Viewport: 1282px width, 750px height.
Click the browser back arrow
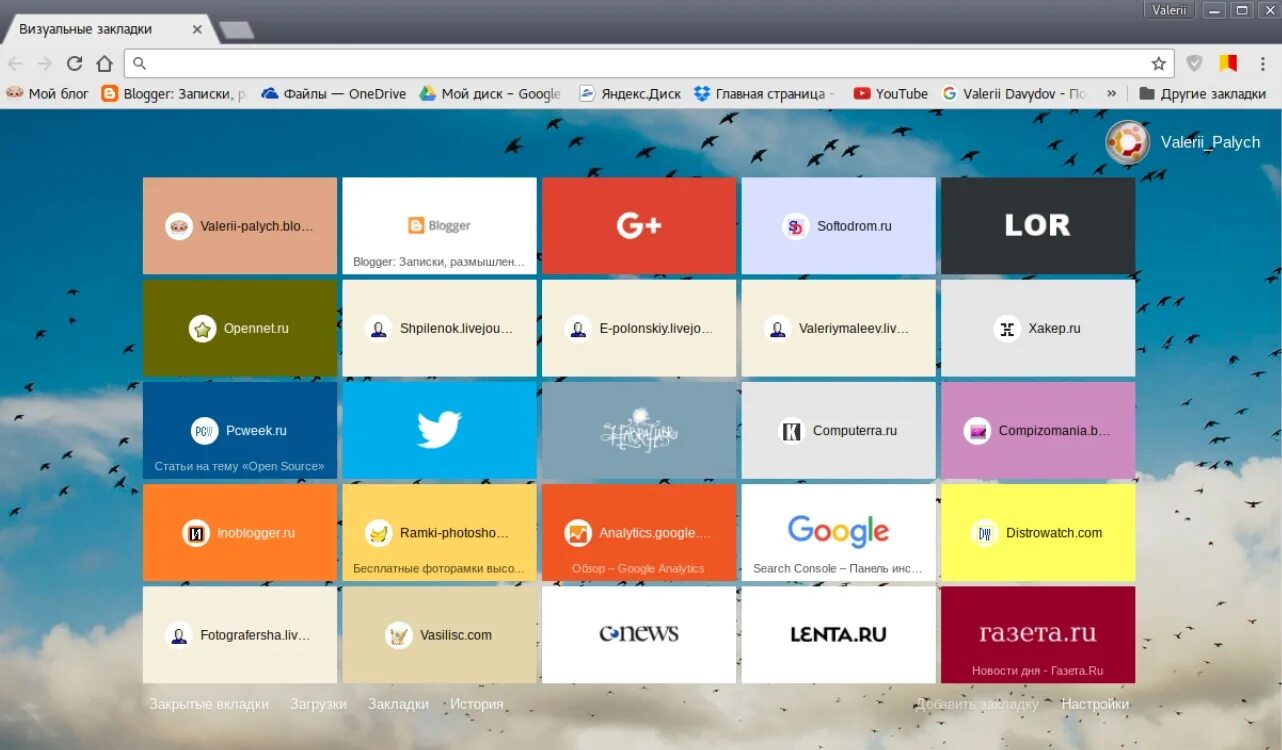tap(16, 63)
